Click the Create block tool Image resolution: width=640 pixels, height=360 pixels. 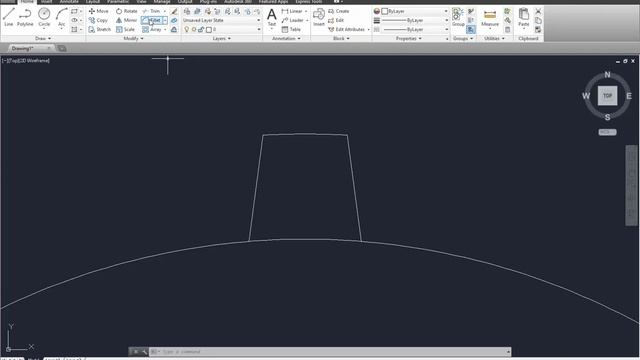tap(339, 11)
